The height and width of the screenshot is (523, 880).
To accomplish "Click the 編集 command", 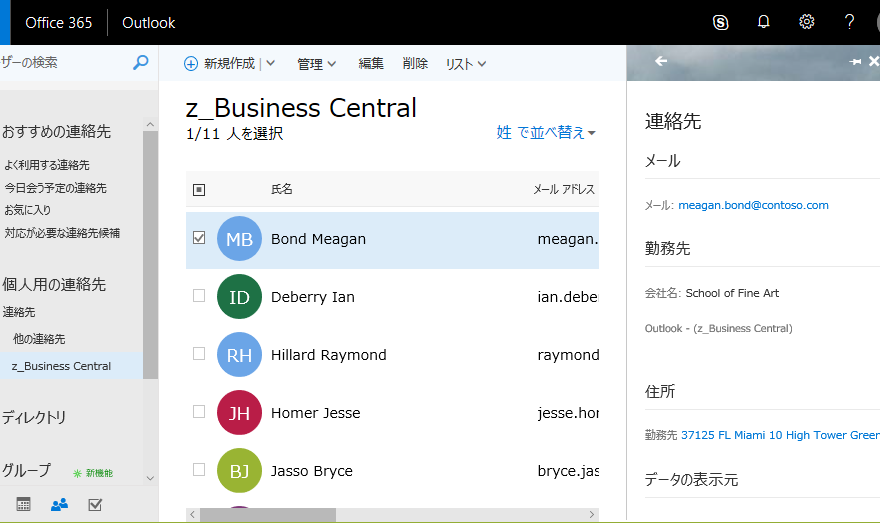I will pyautogui.click(x=371, y=63).
